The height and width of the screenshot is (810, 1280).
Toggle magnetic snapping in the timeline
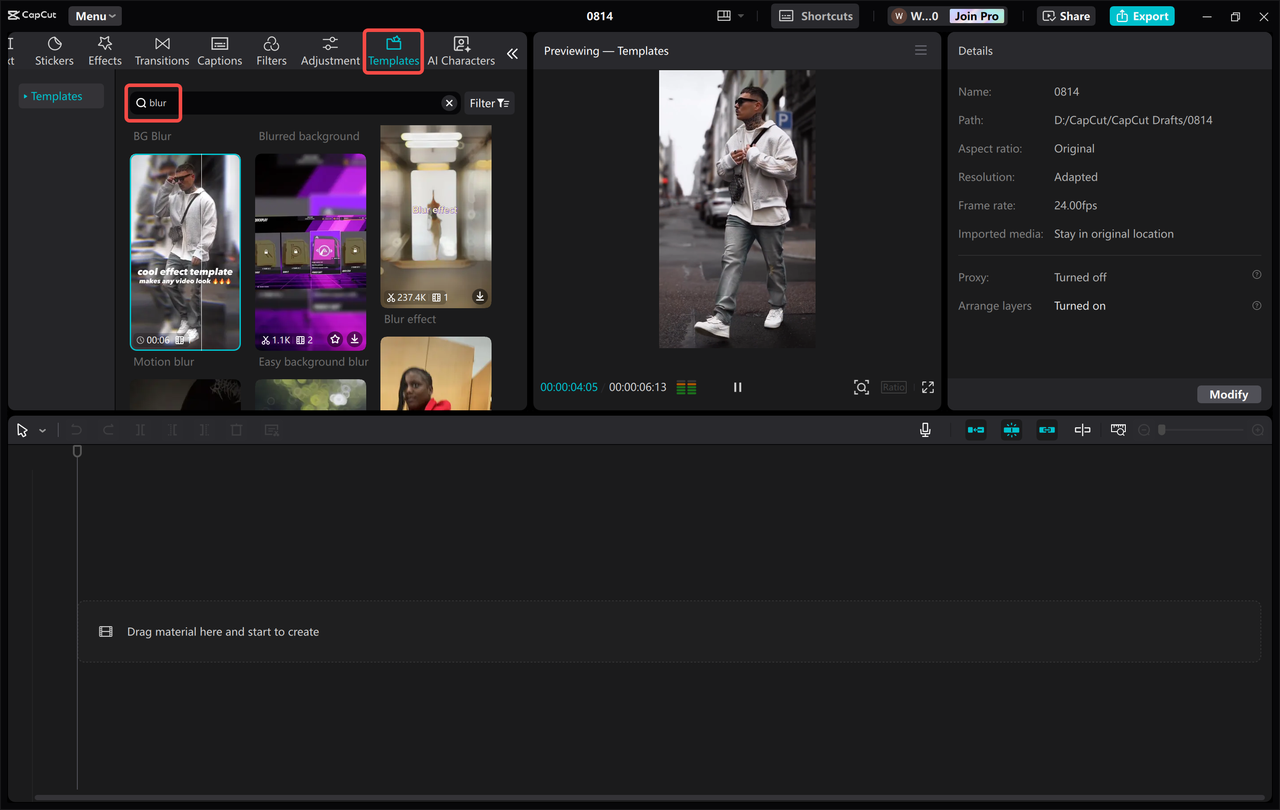[x=1011, y=430]
